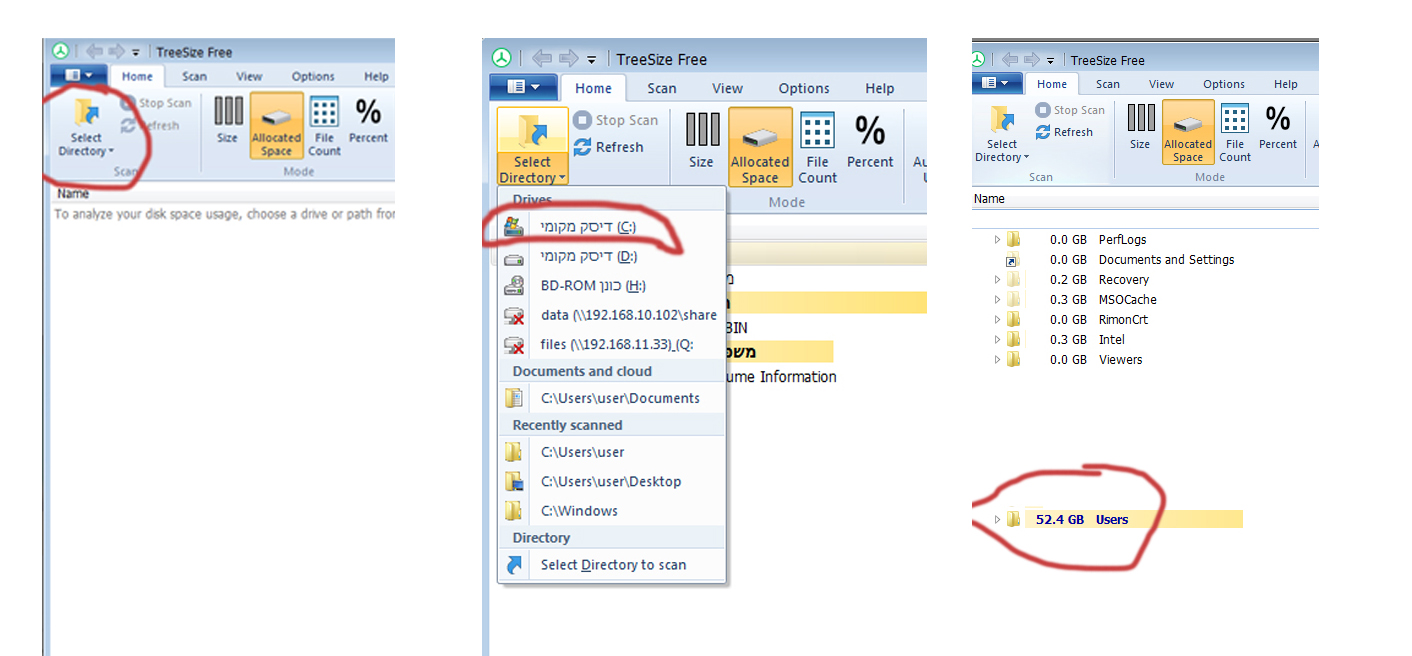Choose local disk (C:) from the Drives list
This screenshot has width=1412, height=656.
click(611, 227)
